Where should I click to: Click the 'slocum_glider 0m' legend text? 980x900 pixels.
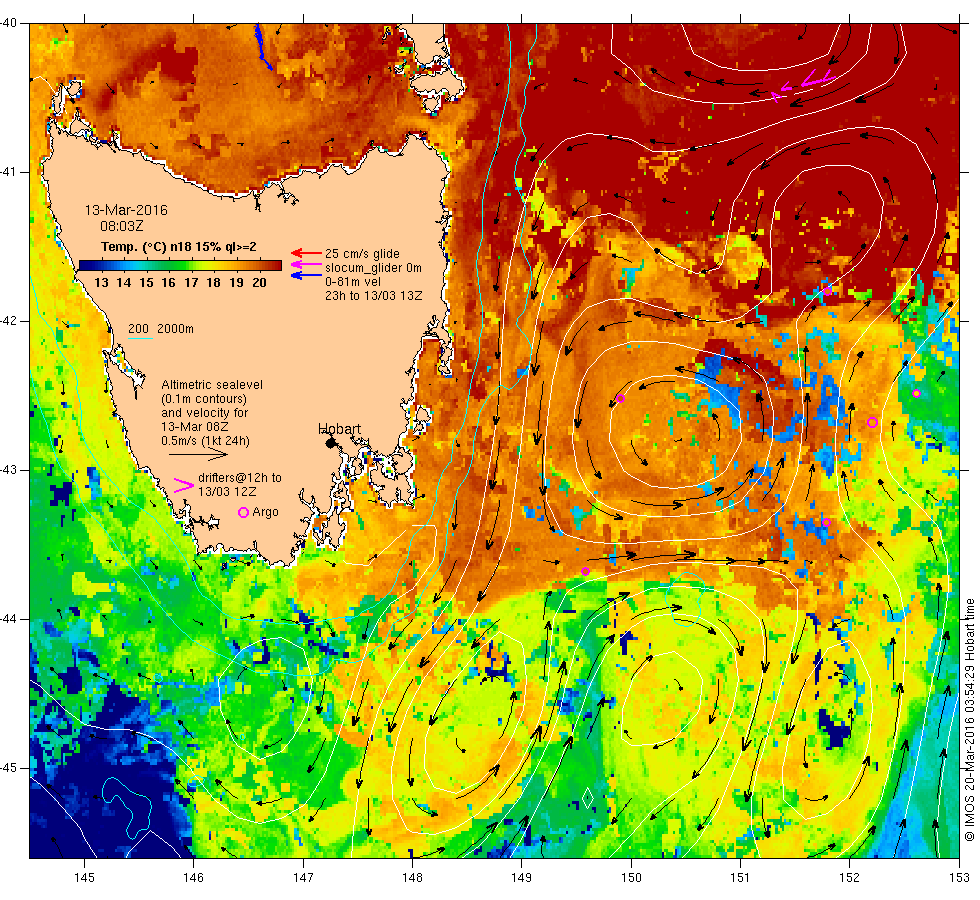[x=373, y=268]
